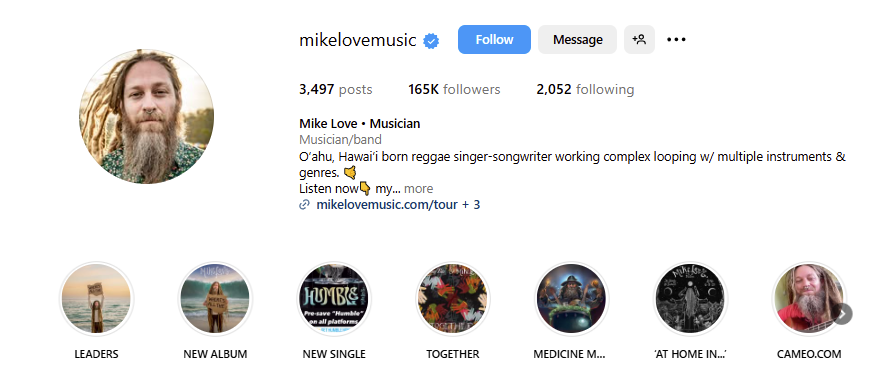Visit the mikelovemusic.com/tour link
This screenshot has height=384, width=872.
(387, 205)
